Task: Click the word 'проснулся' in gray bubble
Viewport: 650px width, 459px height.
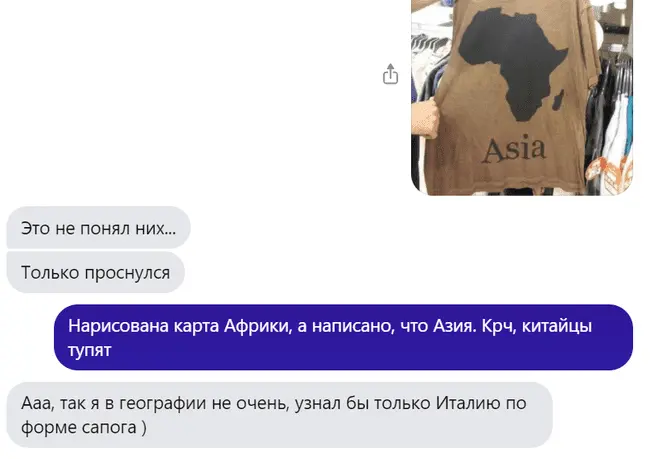Action: click(x=127, y=273)
